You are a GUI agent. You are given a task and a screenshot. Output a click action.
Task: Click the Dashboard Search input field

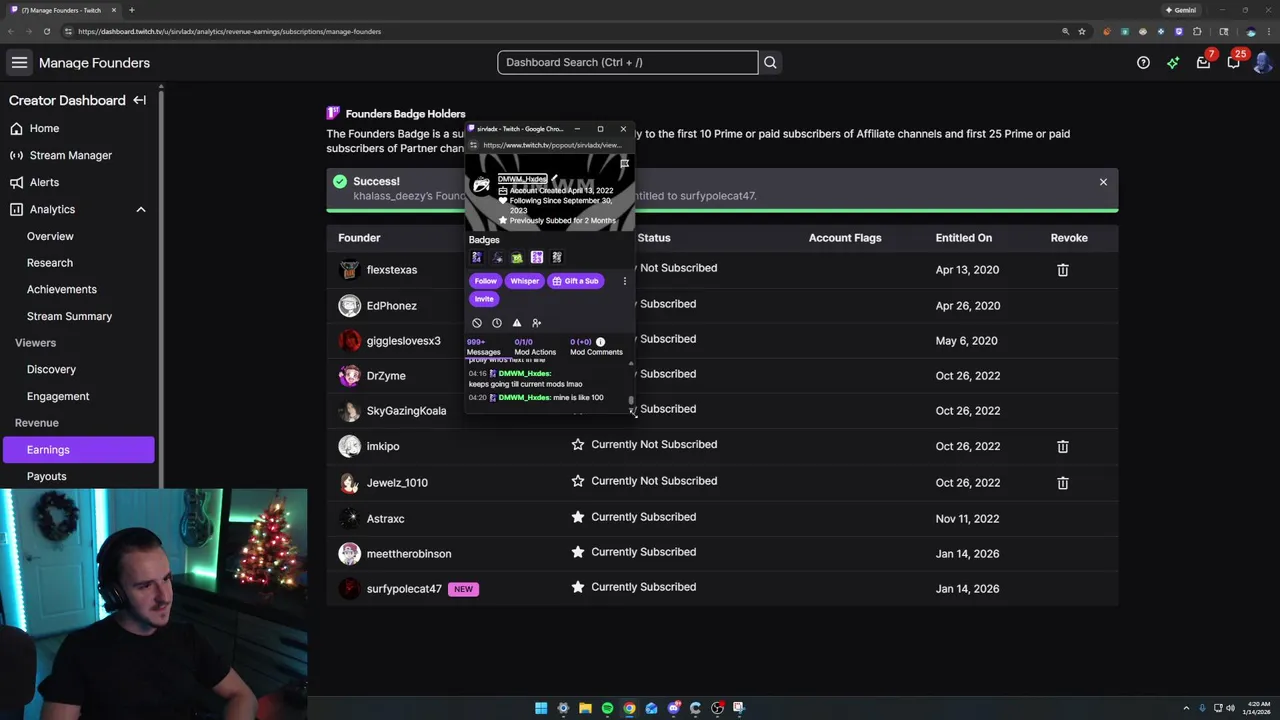tap(627, 62)
